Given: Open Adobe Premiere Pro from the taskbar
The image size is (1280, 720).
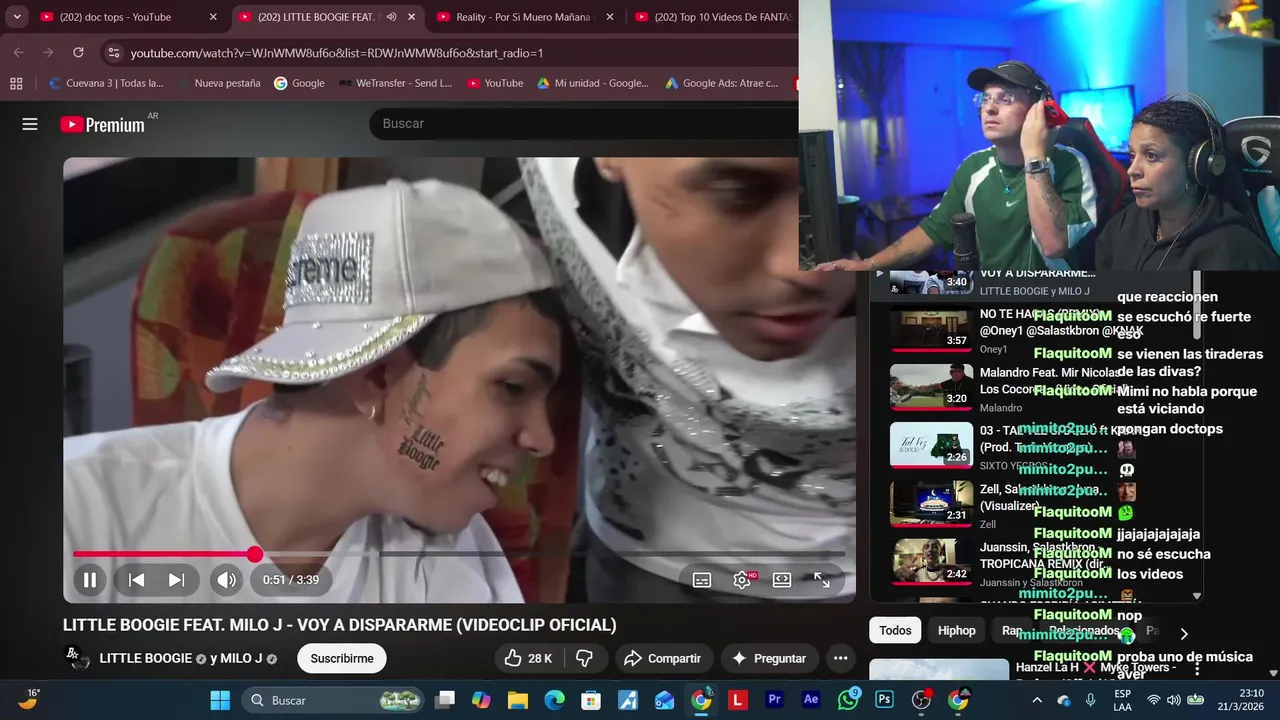Looking at the screenshot, I should 774,700.
